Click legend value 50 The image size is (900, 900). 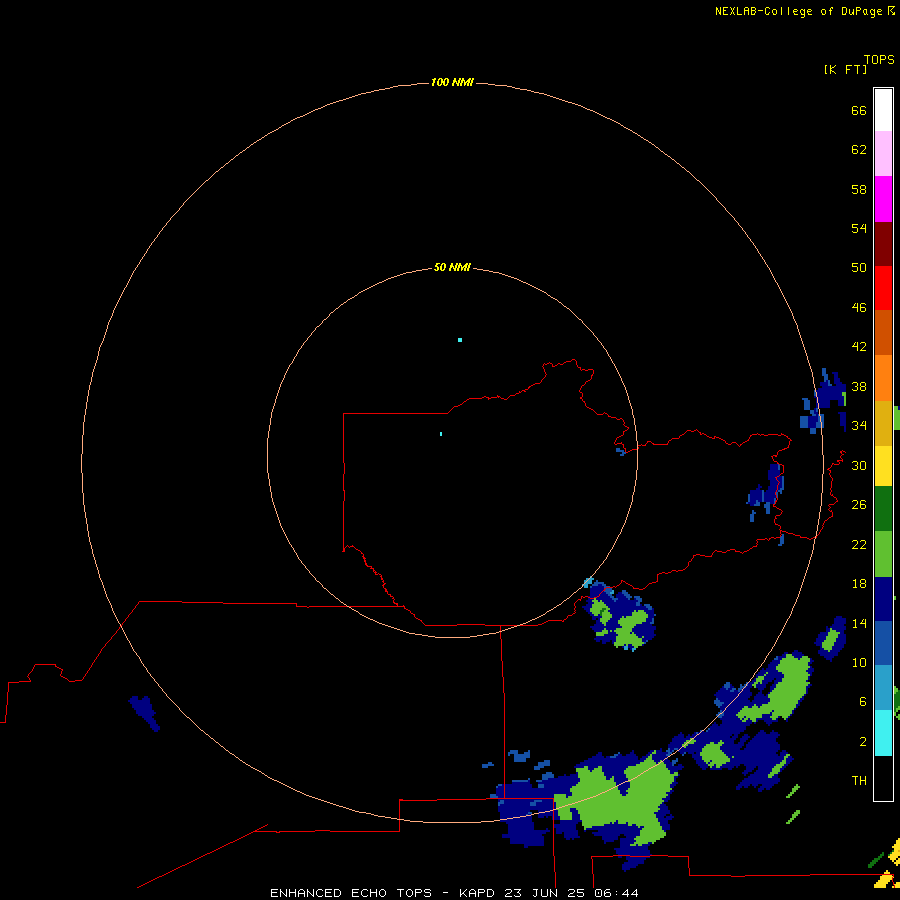(x=859, y=267)
